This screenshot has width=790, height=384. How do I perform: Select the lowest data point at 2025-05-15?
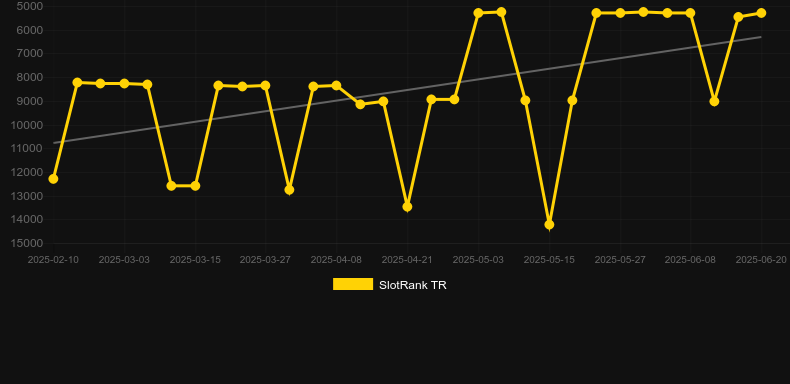tap(549, 224)
